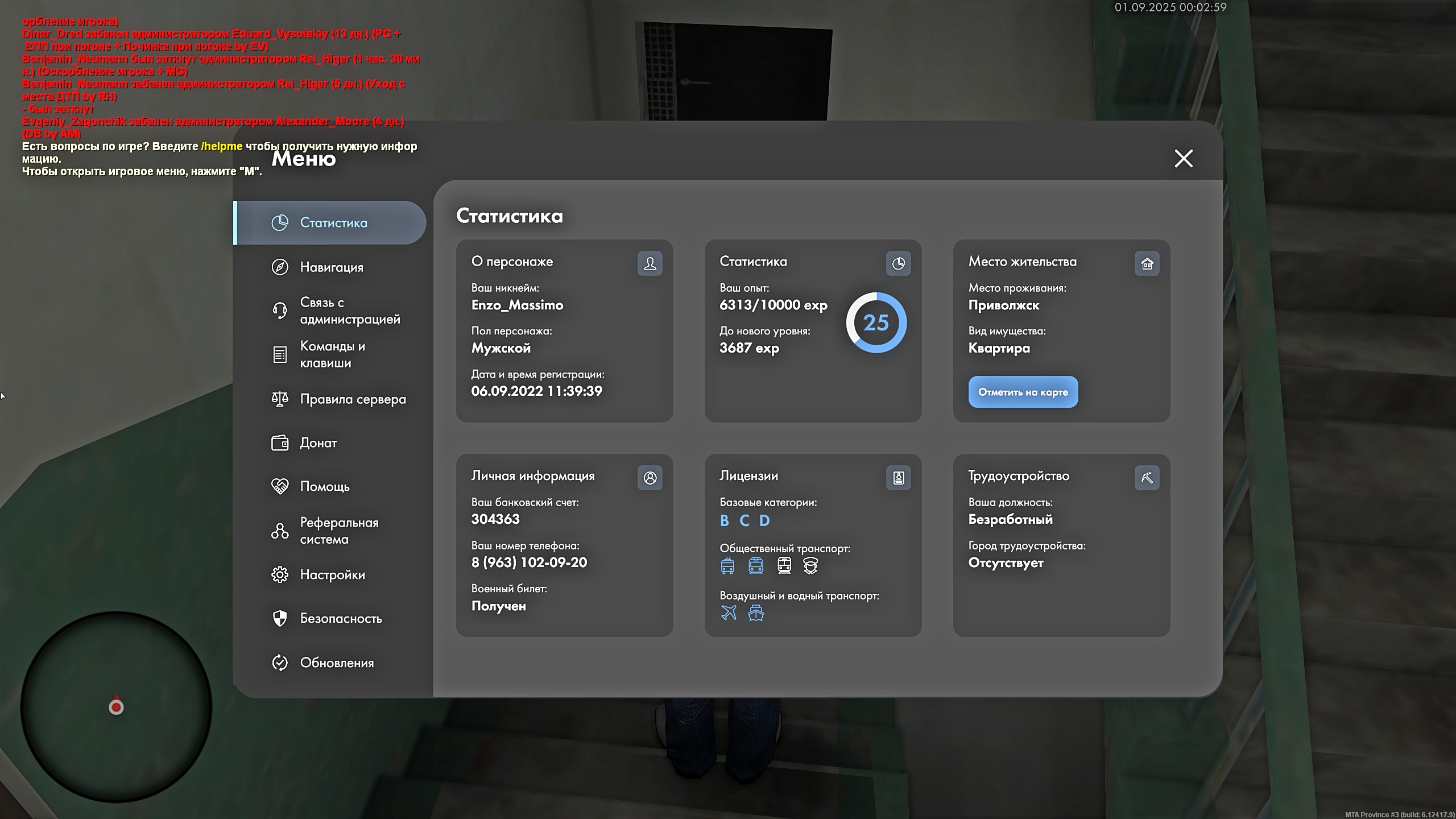
Task: Click the level 25 progress ring
Action: tap(876, 322)
